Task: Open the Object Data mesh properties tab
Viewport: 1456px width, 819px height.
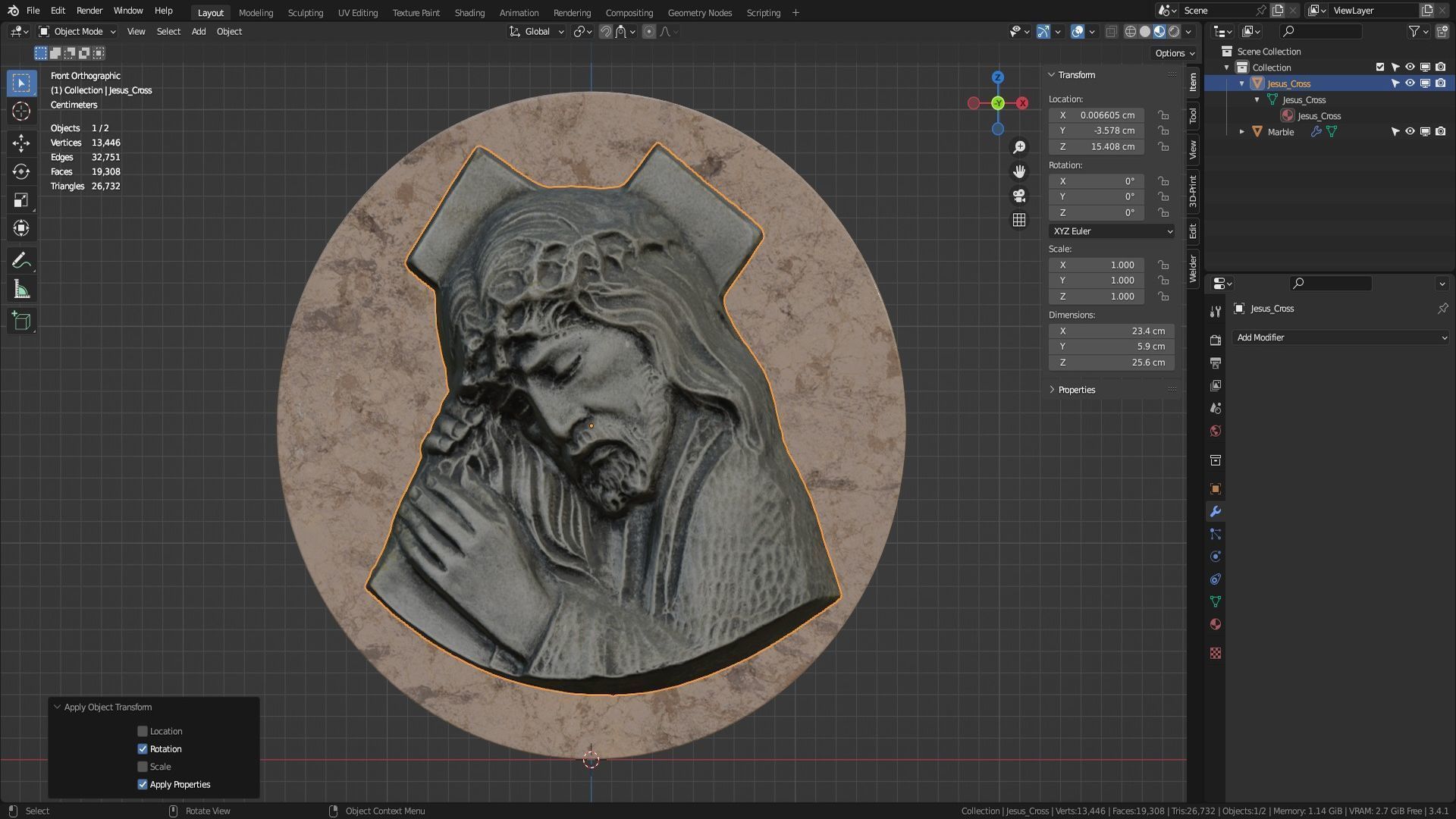Action: [x=1216, y=602]
